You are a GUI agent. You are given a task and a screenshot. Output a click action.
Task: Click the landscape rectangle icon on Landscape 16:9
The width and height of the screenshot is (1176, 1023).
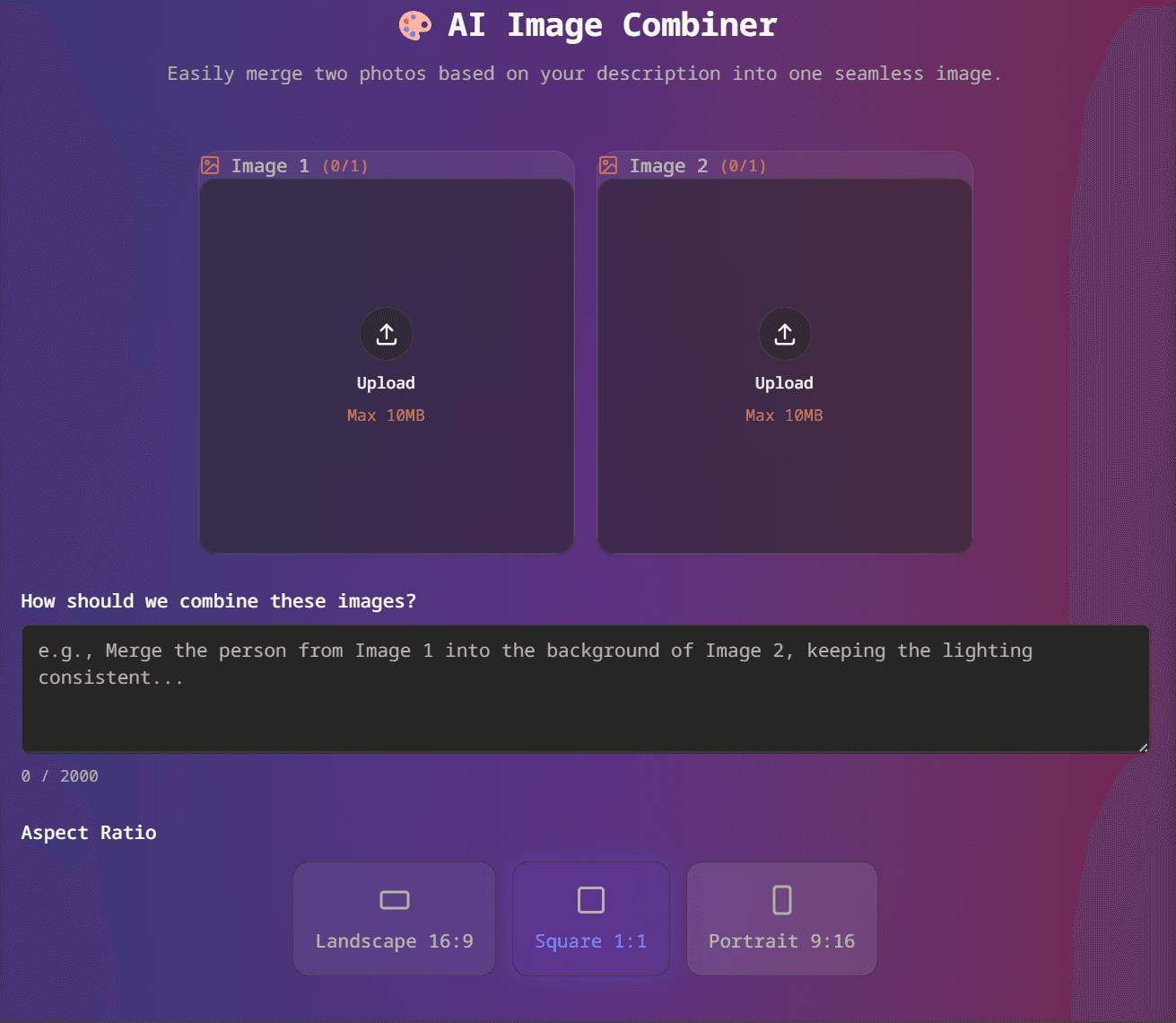tap(394, 899)
